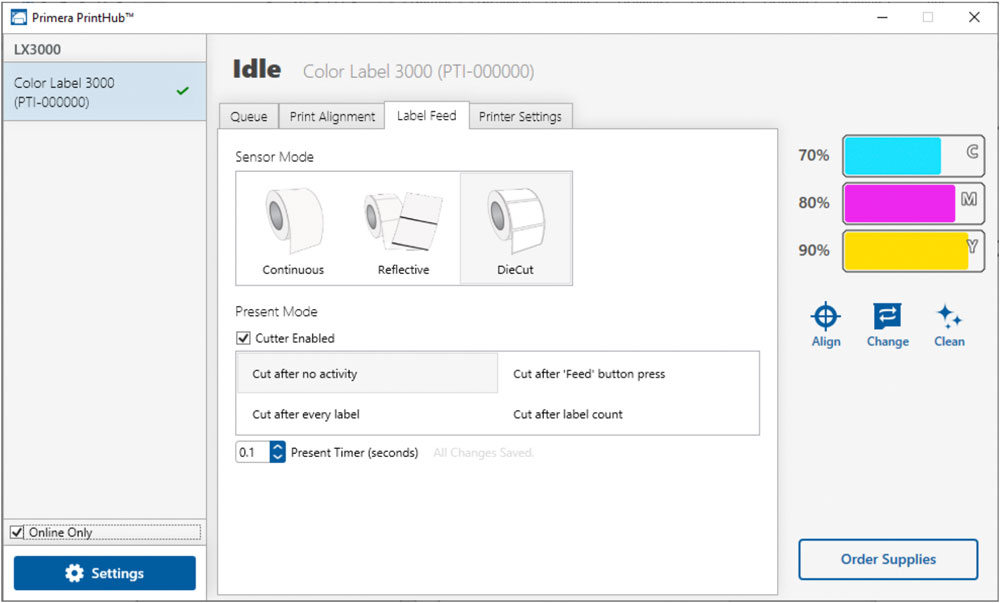Click the 70% cyan ink percentage
Image resolution: width=1000 pixels, height=603 pixels.
(x=814, y=156)
